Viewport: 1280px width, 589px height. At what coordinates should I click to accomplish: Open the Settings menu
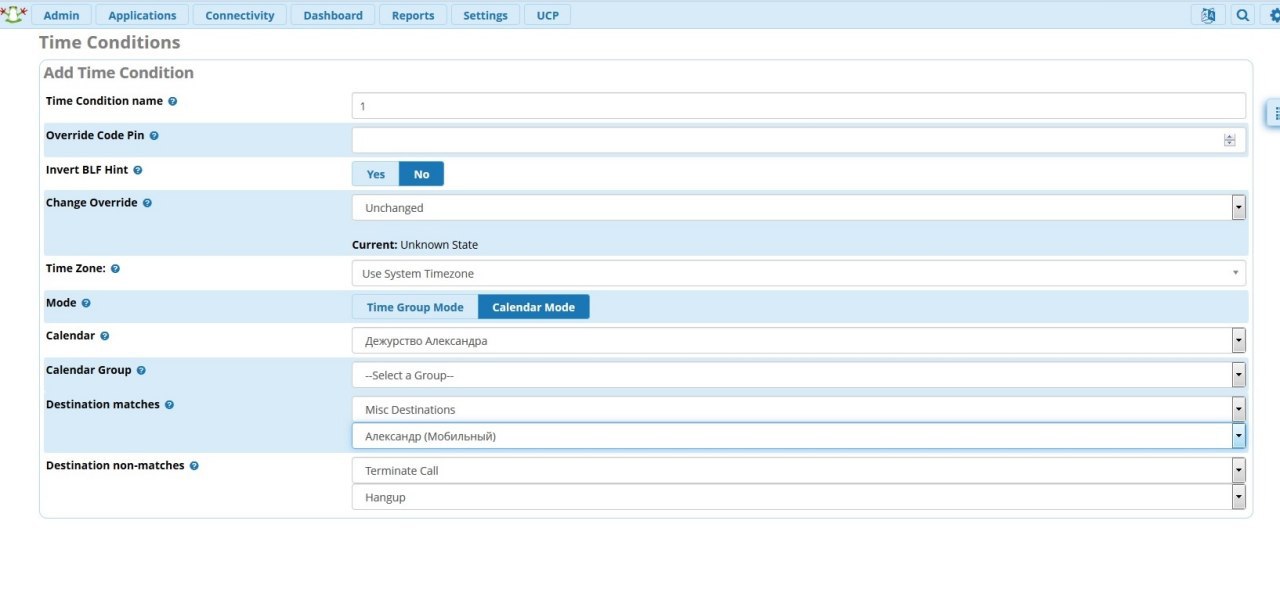tap(485, 15)
